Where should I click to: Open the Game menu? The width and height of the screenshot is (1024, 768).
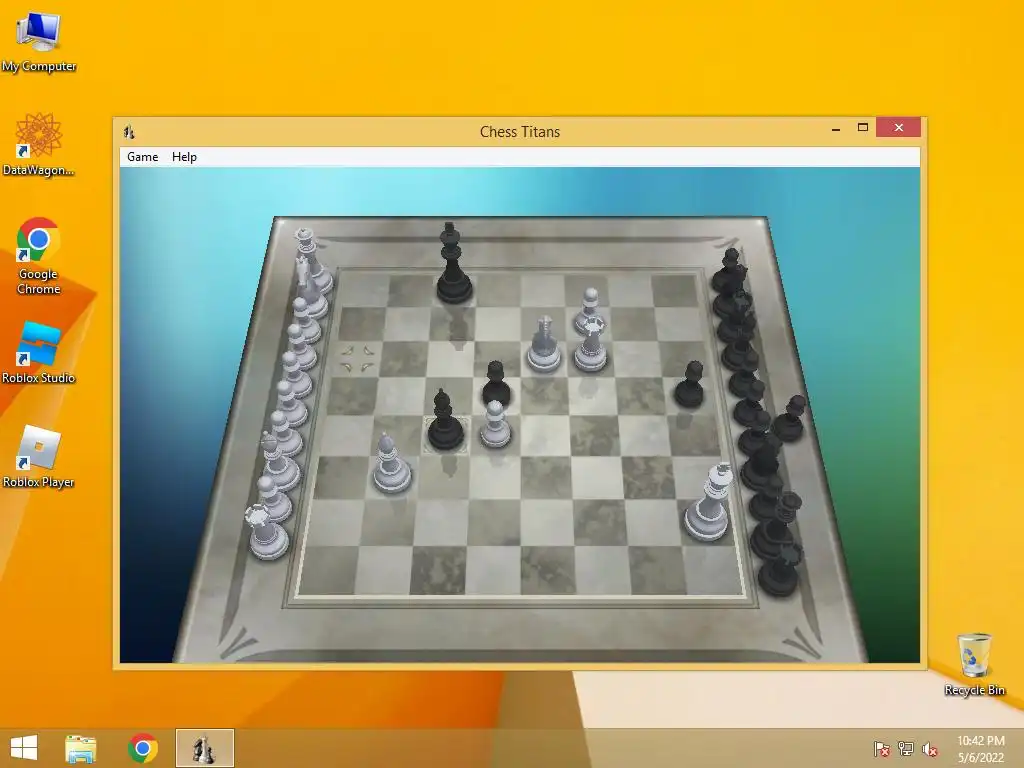(142, 157)
